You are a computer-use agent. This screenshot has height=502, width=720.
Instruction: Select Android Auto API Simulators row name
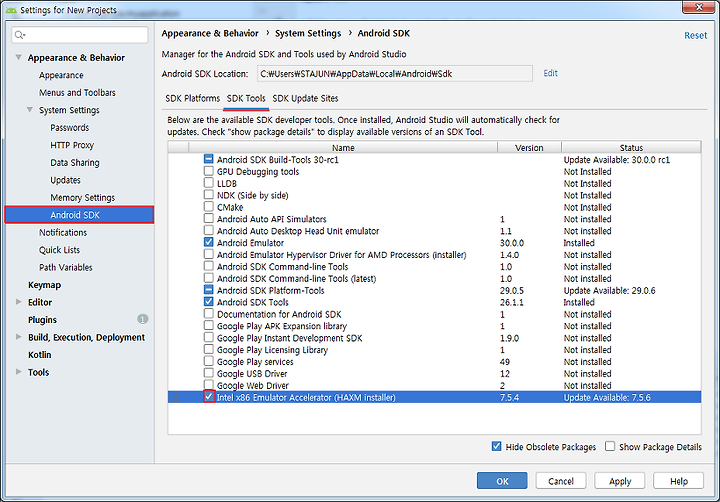click(271, 219)
